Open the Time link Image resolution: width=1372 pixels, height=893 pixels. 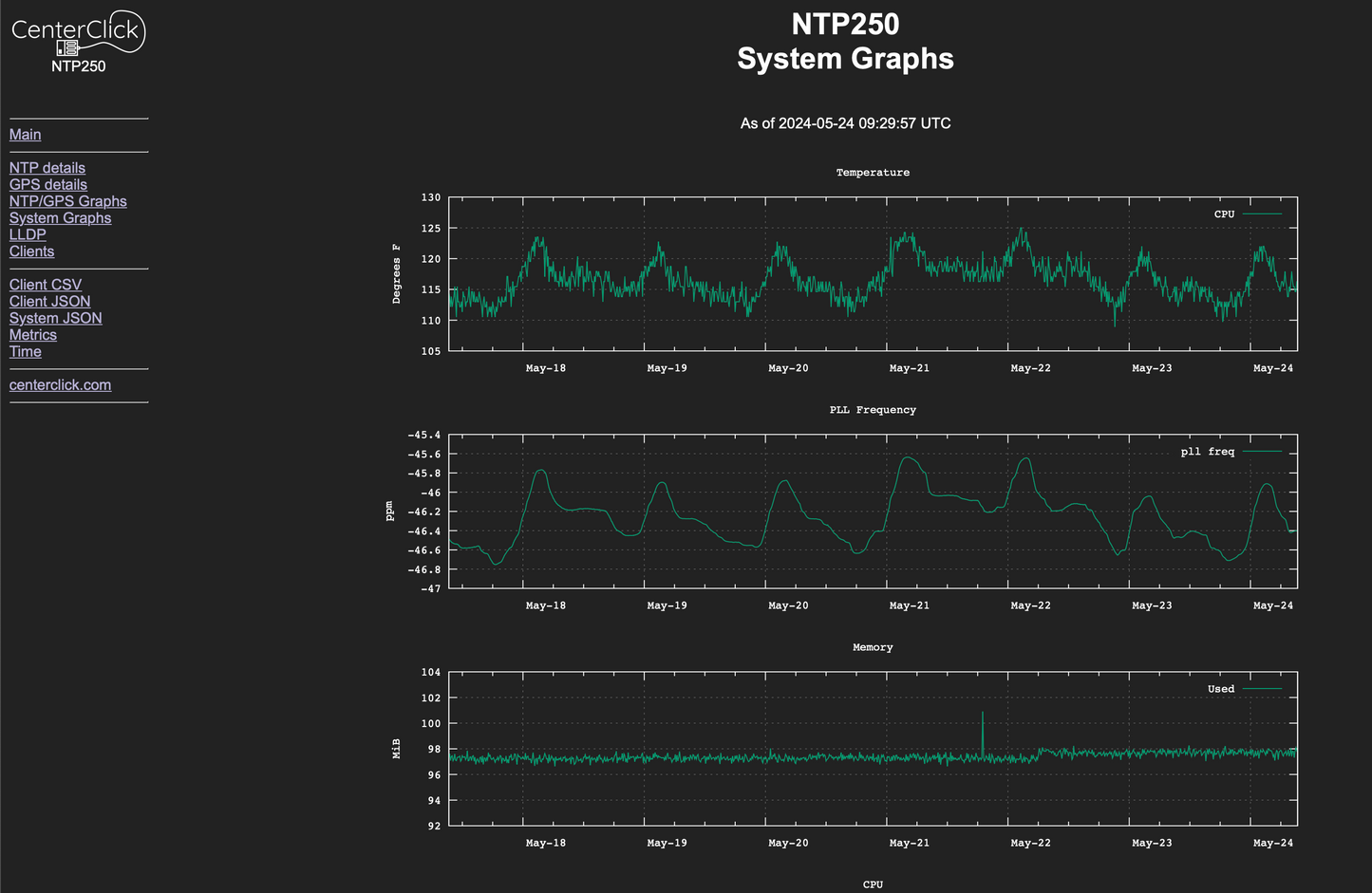(26, 352)
